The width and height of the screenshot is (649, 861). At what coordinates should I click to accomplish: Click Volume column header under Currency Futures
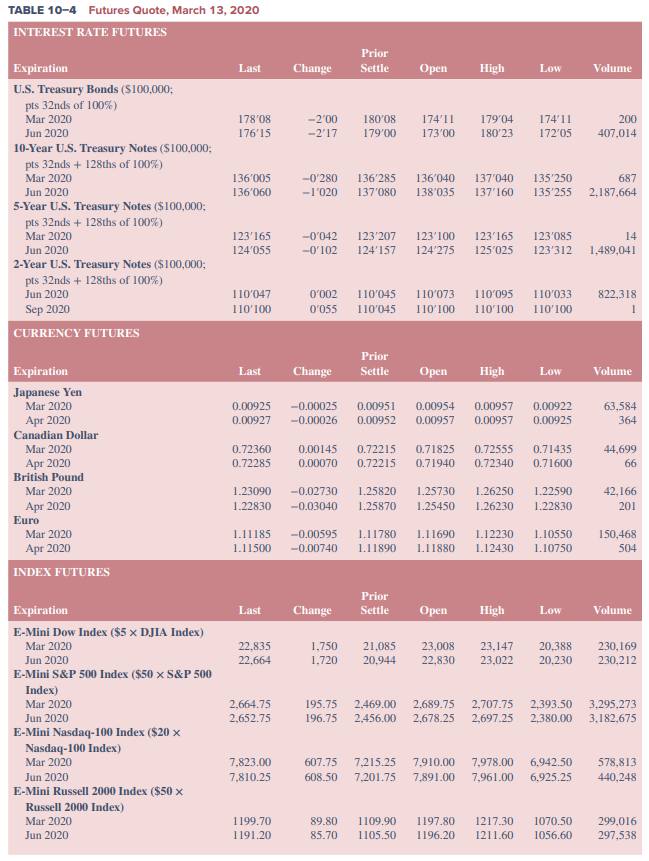612,371
